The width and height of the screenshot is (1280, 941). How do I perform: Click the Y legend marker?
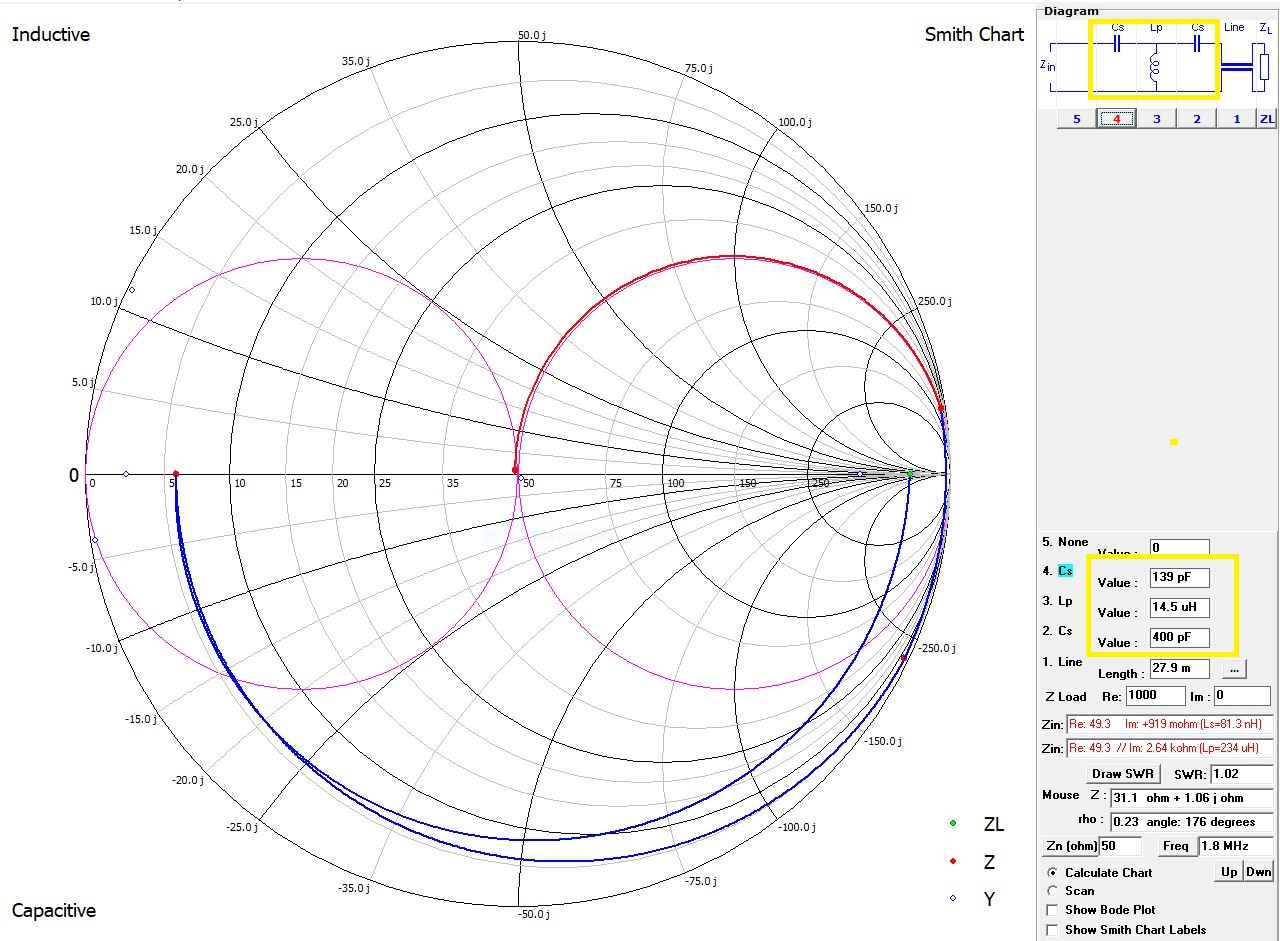click(x=952, y=898)
